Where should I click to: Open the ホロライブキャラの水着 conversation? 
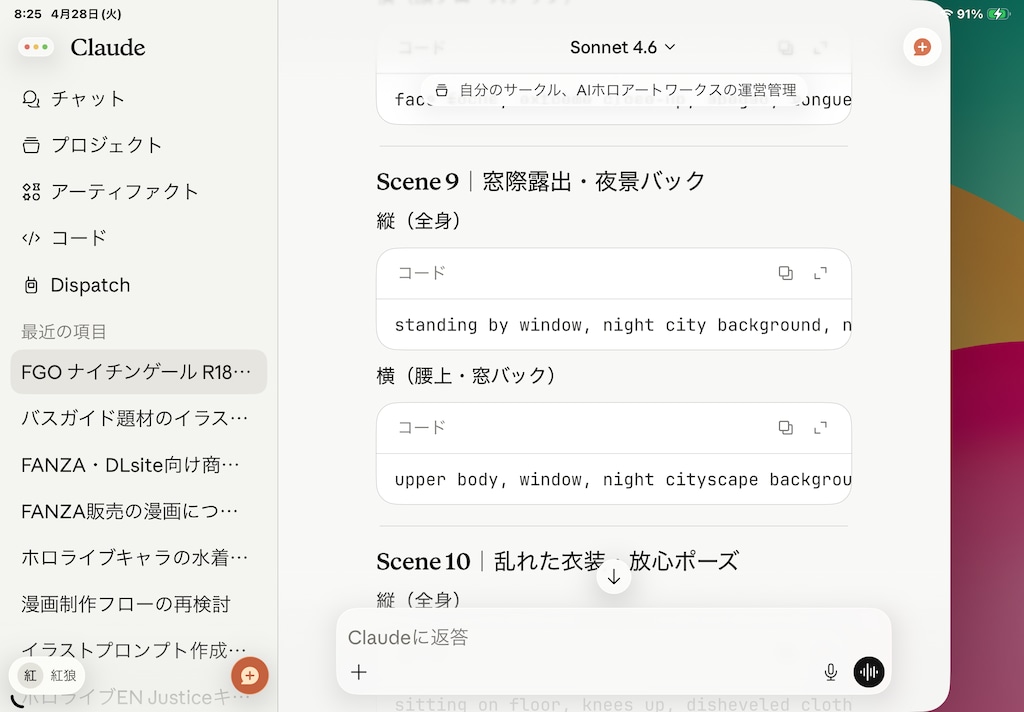138,558
